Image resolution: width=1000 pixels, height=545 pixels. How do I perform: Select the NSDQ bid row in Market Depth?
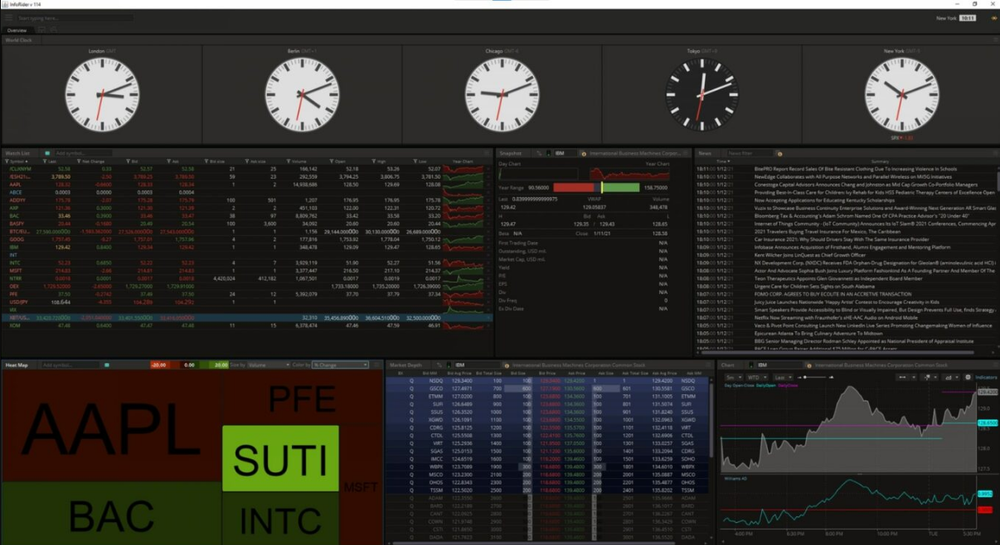tap(547, 381)
